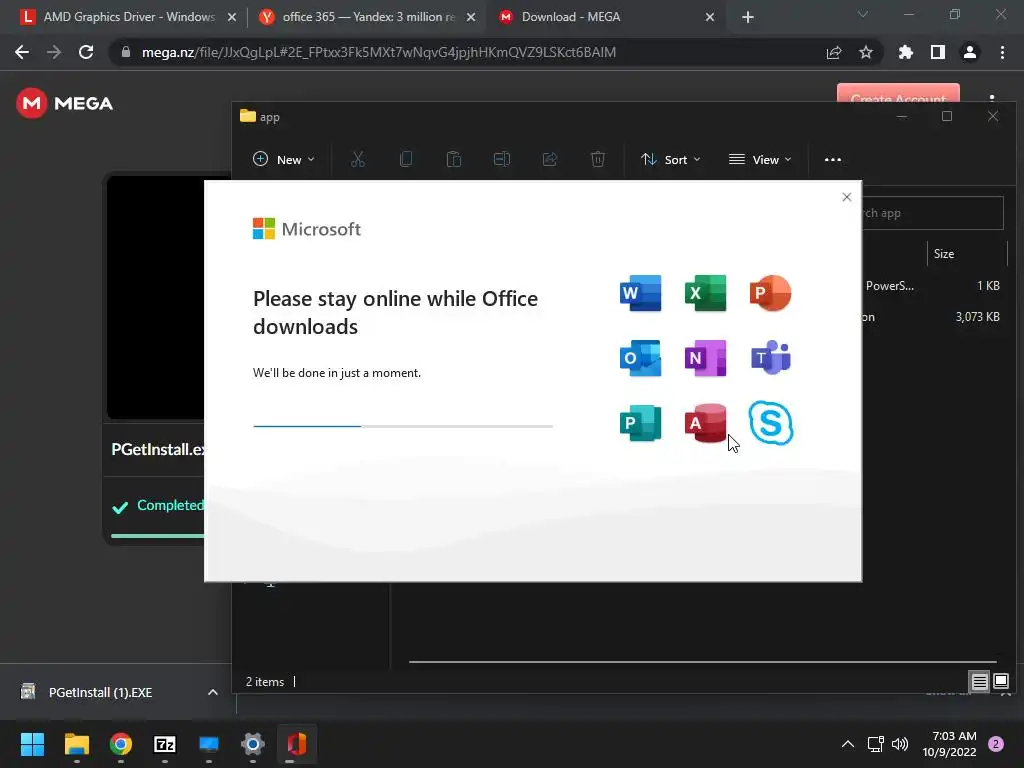
Task: Click the Rename icon in Explorer toolbar
Action: coord(502,159)
